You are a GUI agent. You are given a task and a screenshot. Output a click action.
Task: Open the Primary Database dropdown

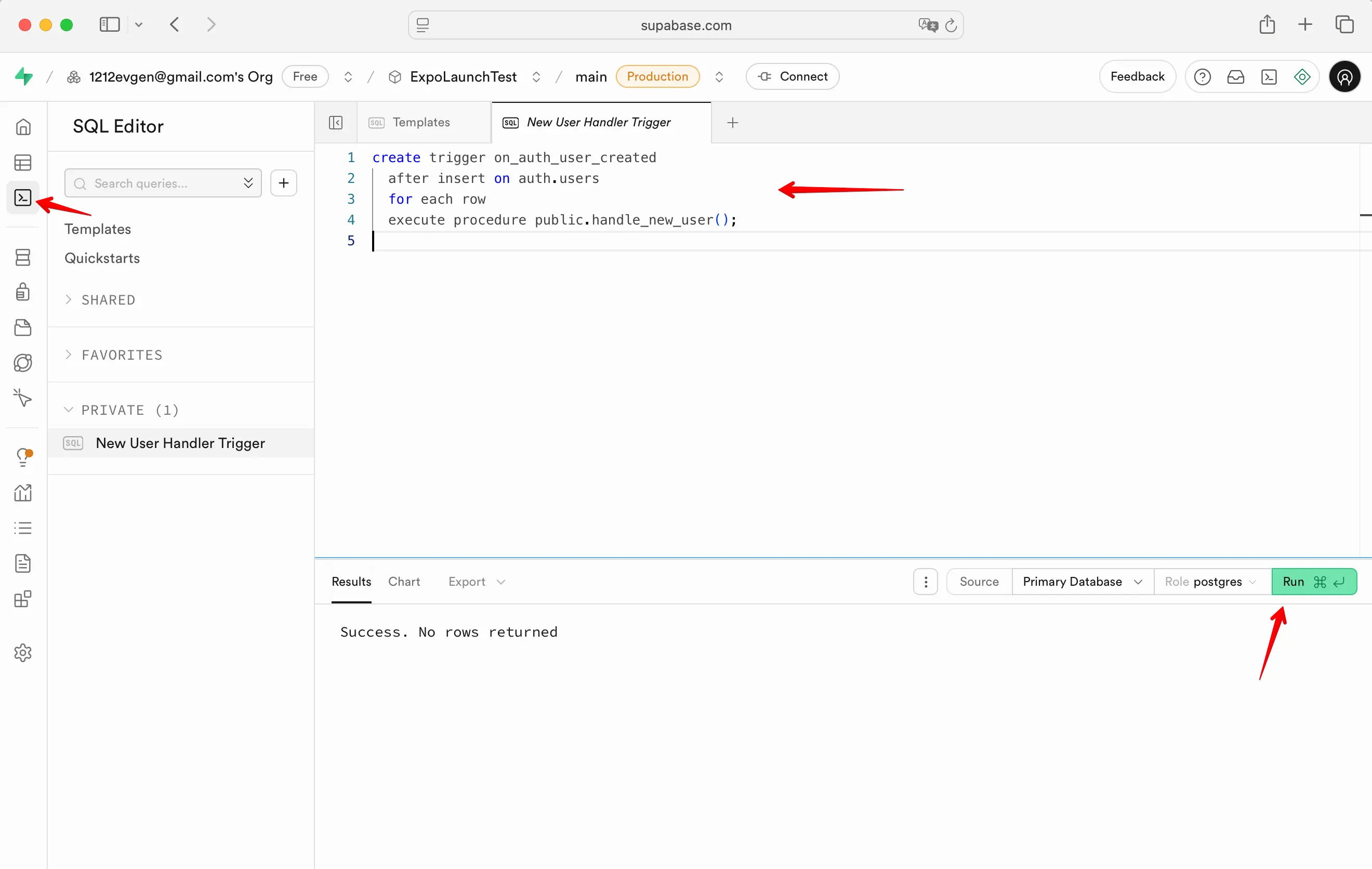[1083, 582]
